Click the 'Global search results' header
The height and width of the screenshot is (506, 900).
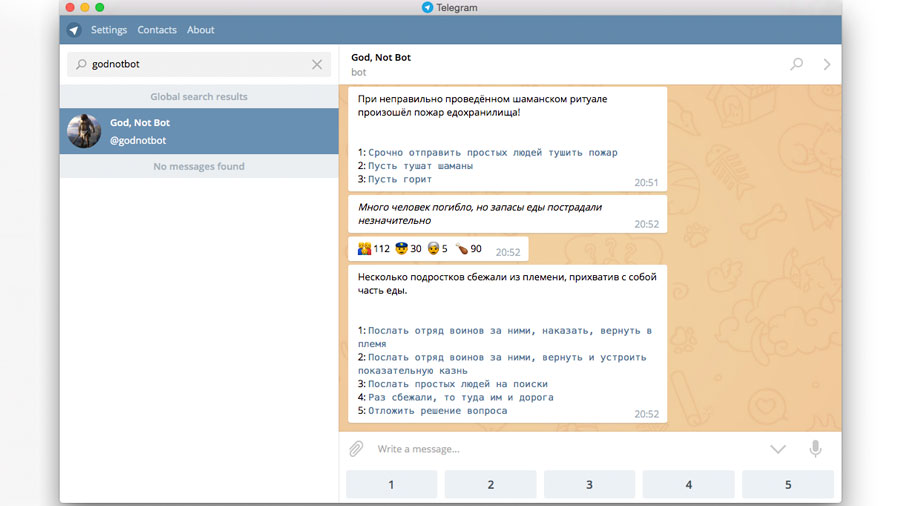pyautogui.click(x=199, y=96)
